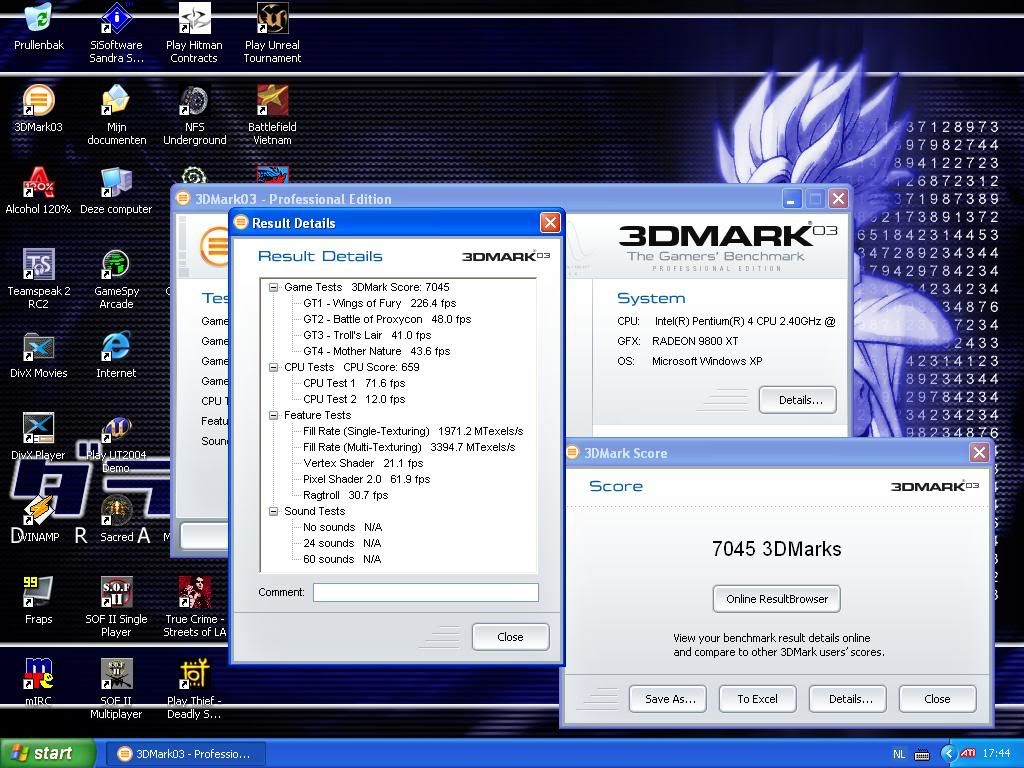Open the mIRC desktop icon
This screenshot has width=1024, height=768.
tap(39, 683)
